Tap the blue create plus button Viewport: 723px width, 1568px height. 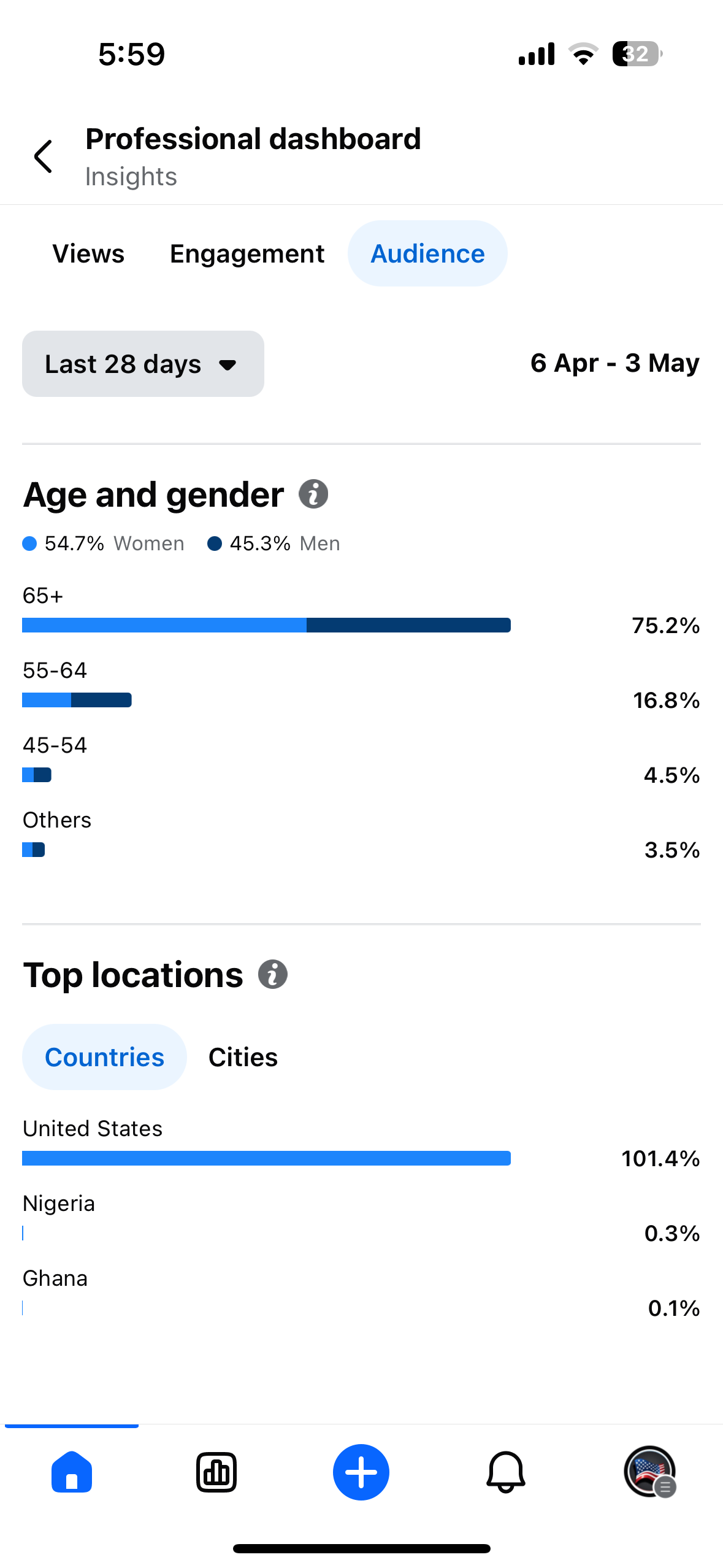click(361, 1472)
